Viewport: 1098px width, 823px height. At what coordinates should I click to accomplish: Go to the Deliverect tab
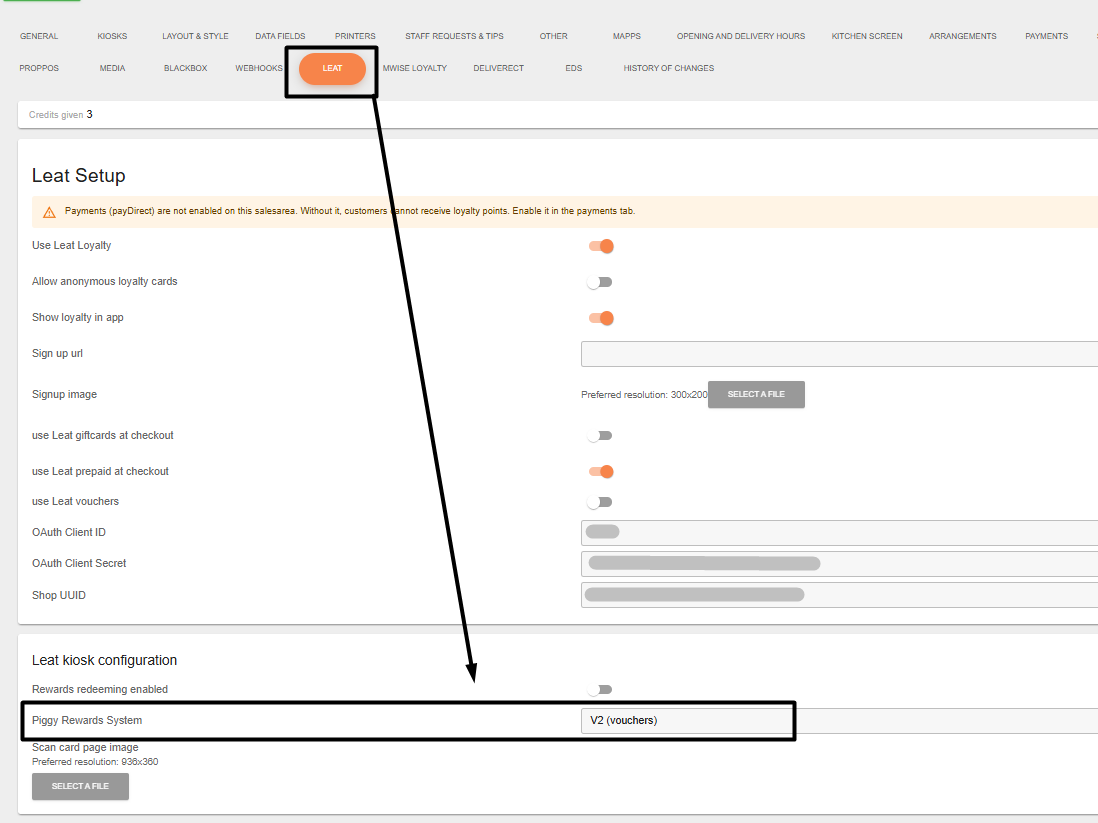coord(499,68)
